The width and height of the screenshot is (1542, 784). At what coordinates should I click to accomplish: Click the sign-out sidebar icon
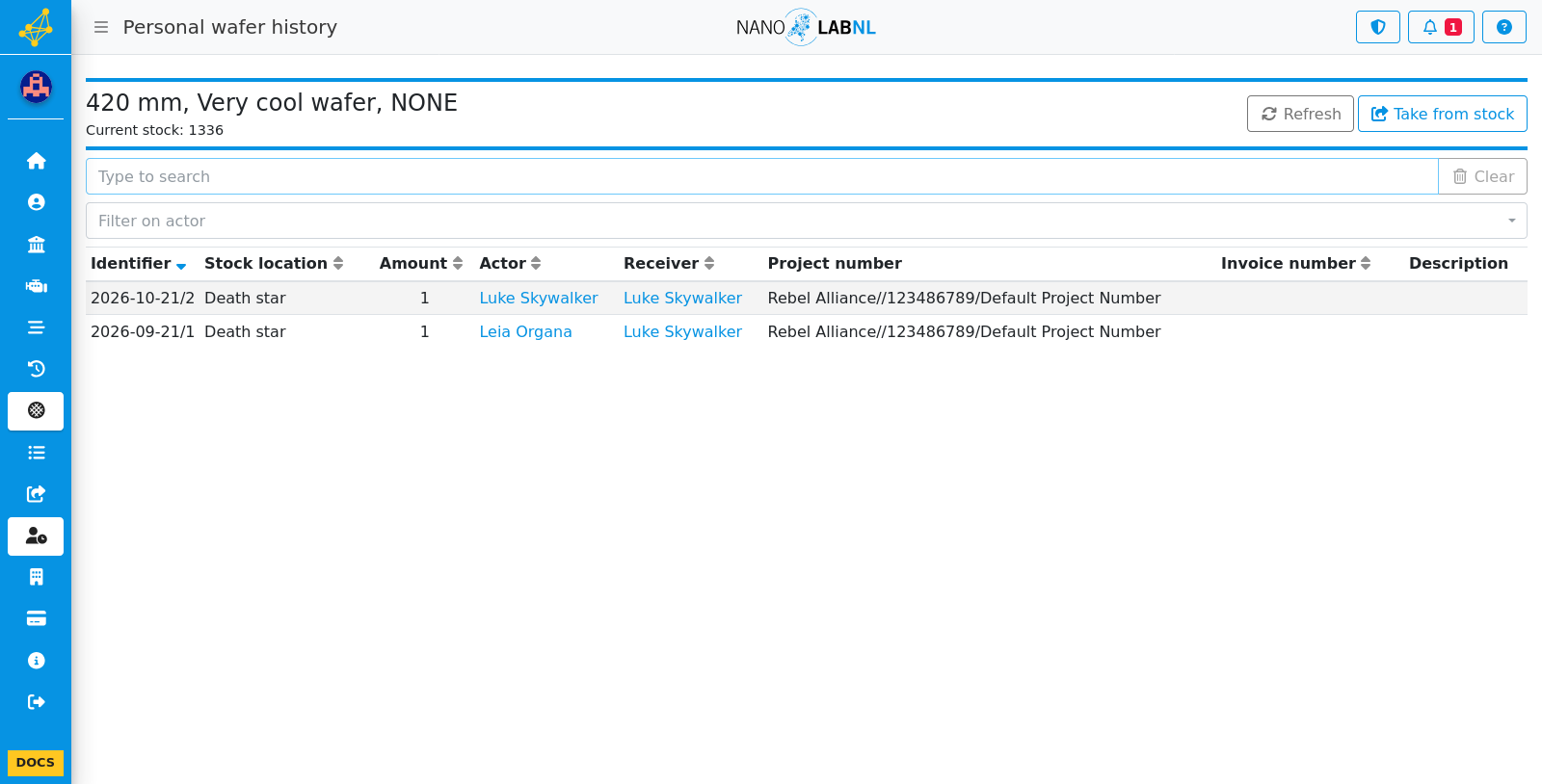[36, 702]
